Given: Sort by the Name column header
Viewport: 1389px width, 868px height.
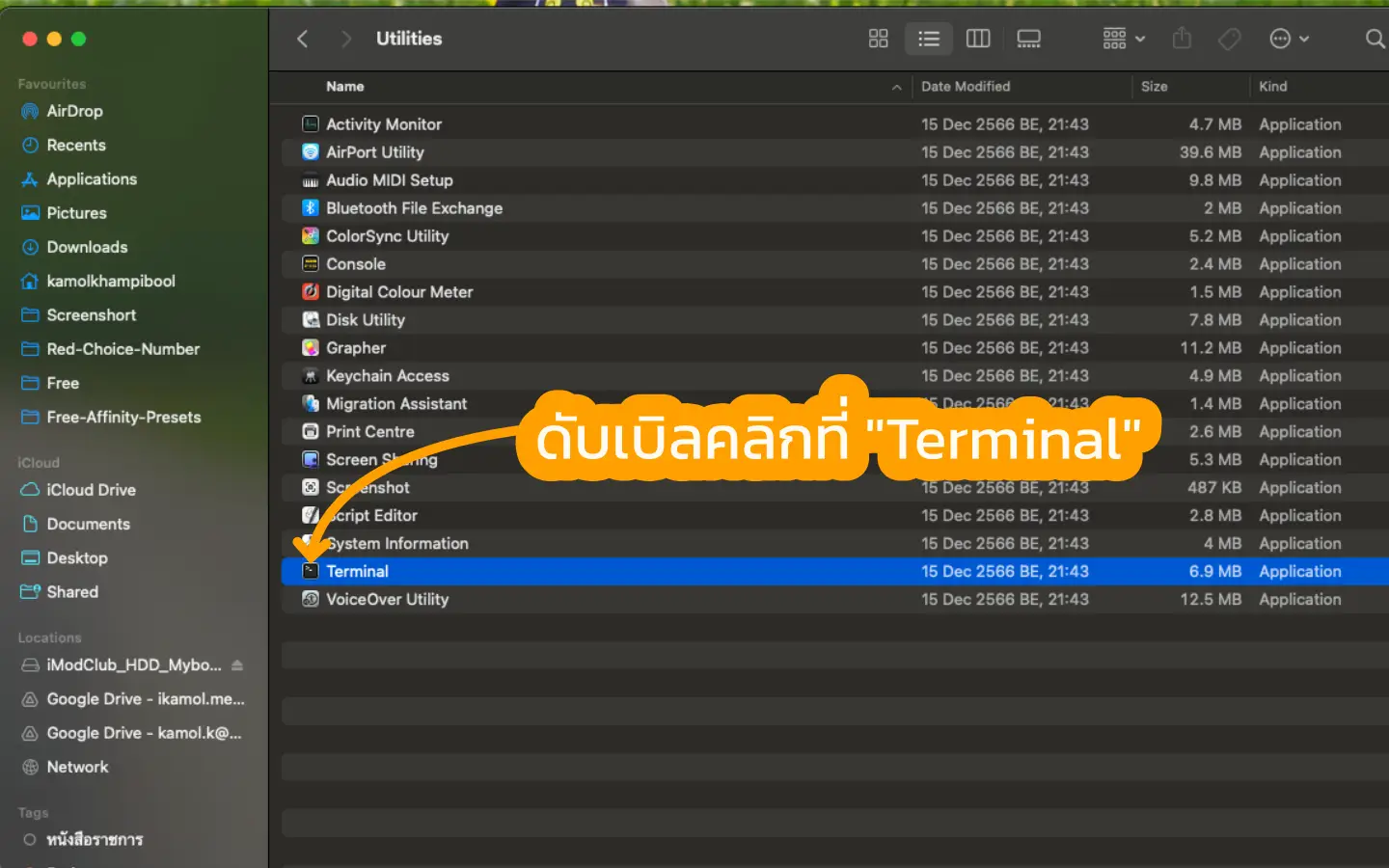Looking at the screenshot, I should [345, 87].
